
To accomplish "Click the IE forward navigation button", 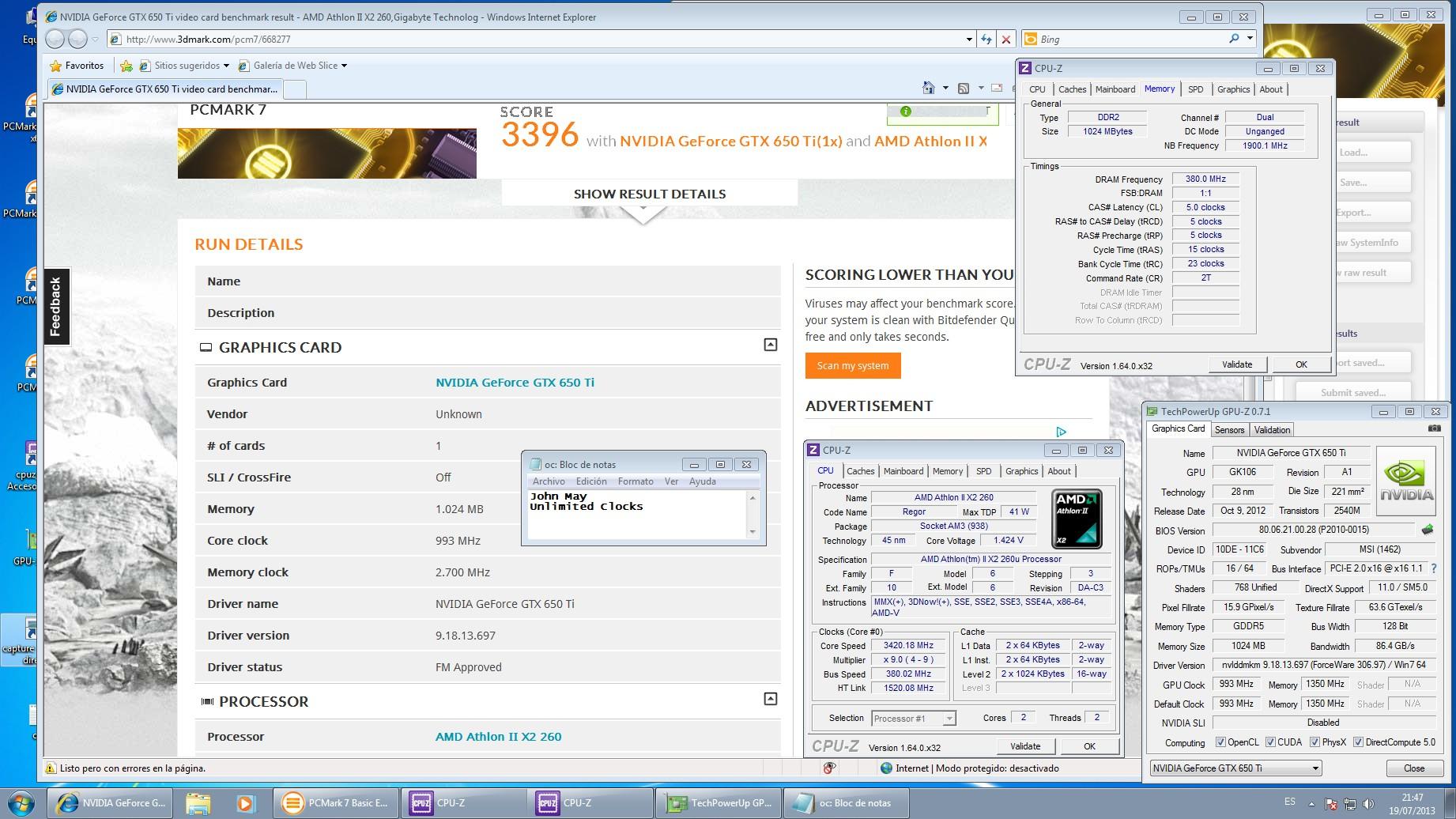I will [x=77, y=39].
